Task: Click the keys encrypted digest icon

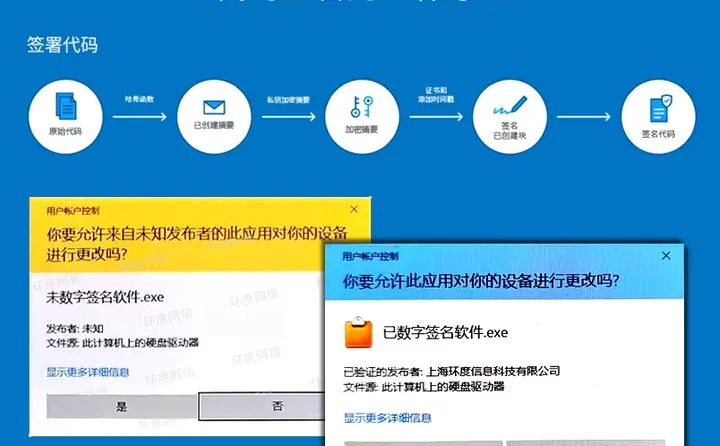Action: (362, 107)
